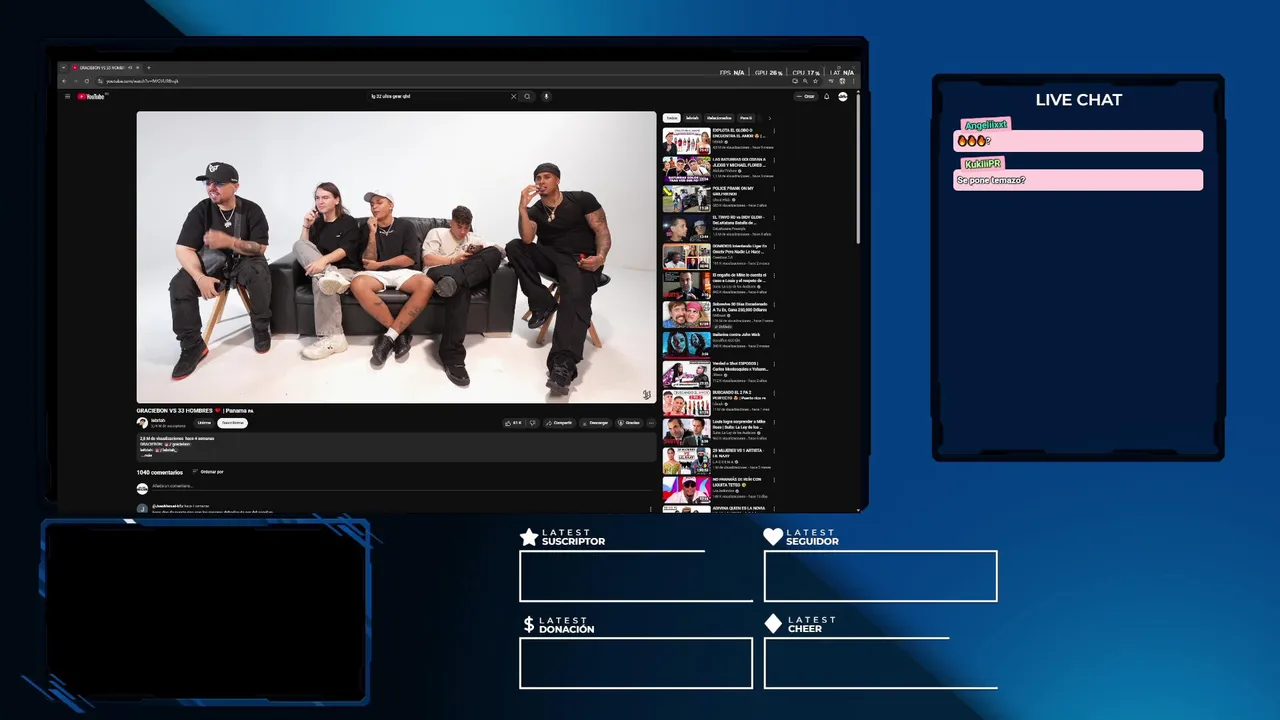The width and height of the screenshot is (1280, 720).
Task: Select the Todos filter chip
Action: [x=672, y=118]
